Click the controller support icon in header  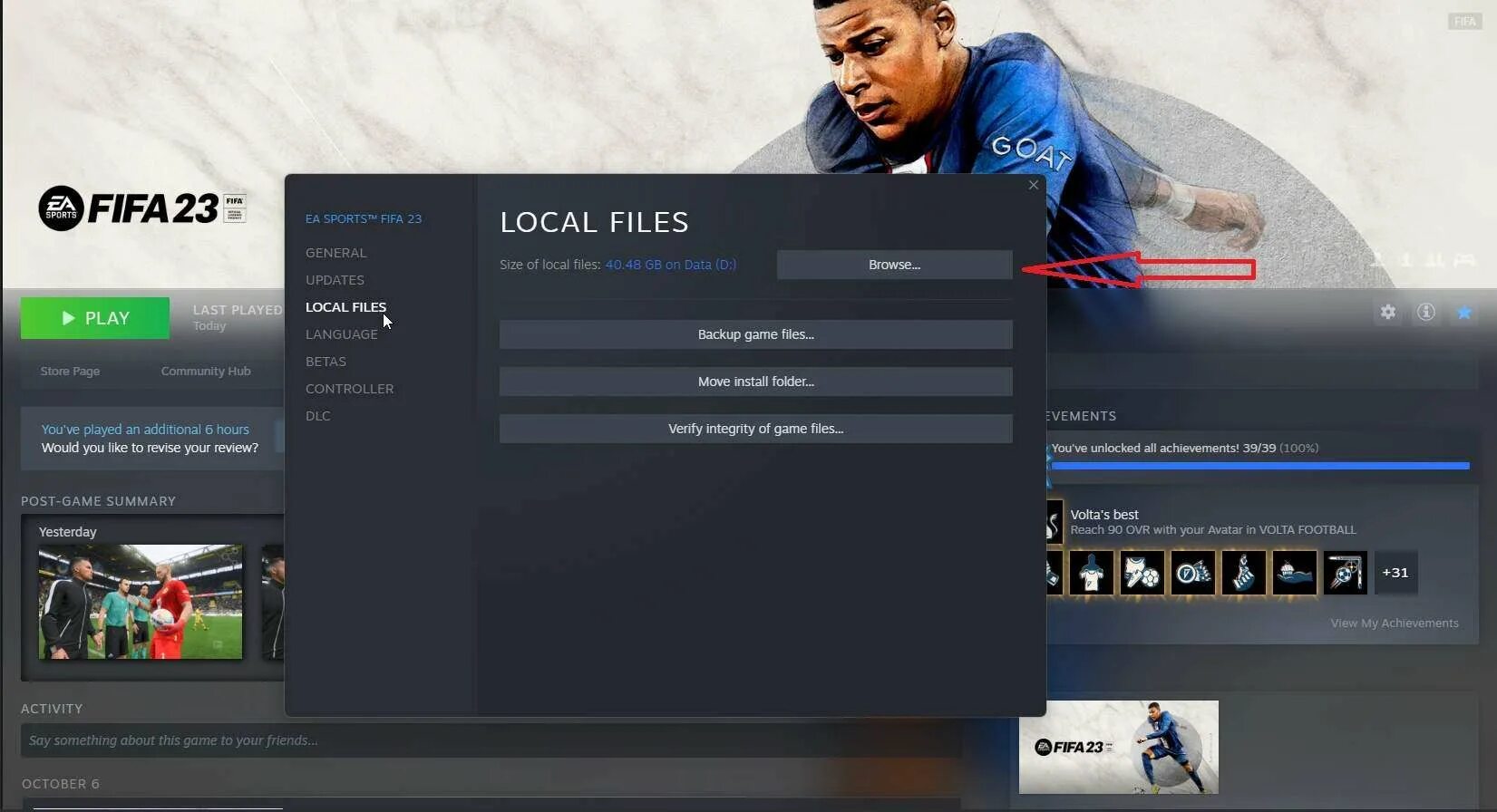tap(1464, 260)
